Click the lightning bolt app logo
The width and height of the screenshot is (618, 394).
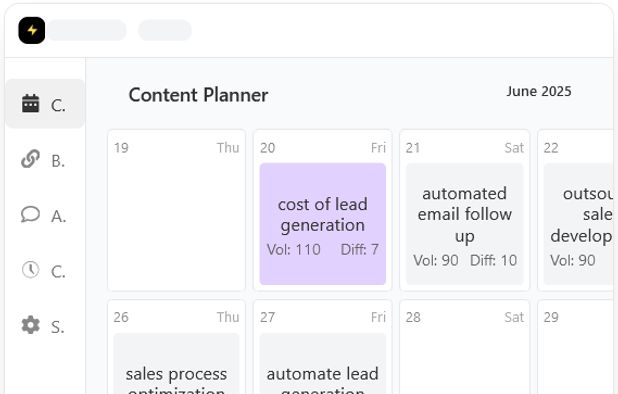(x=32, y=30)
